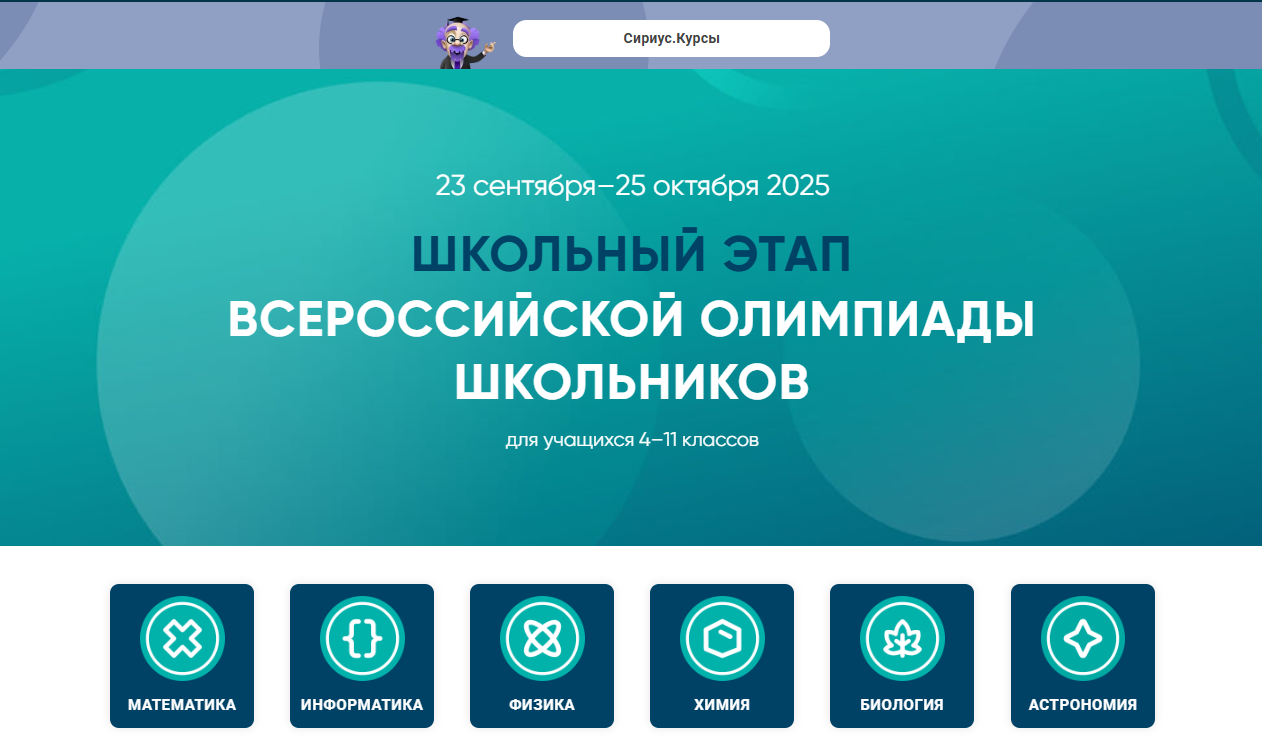
Task: Click the "ШКОЛЬНИКОВ" heading line
Action: (x=631, y=382)
